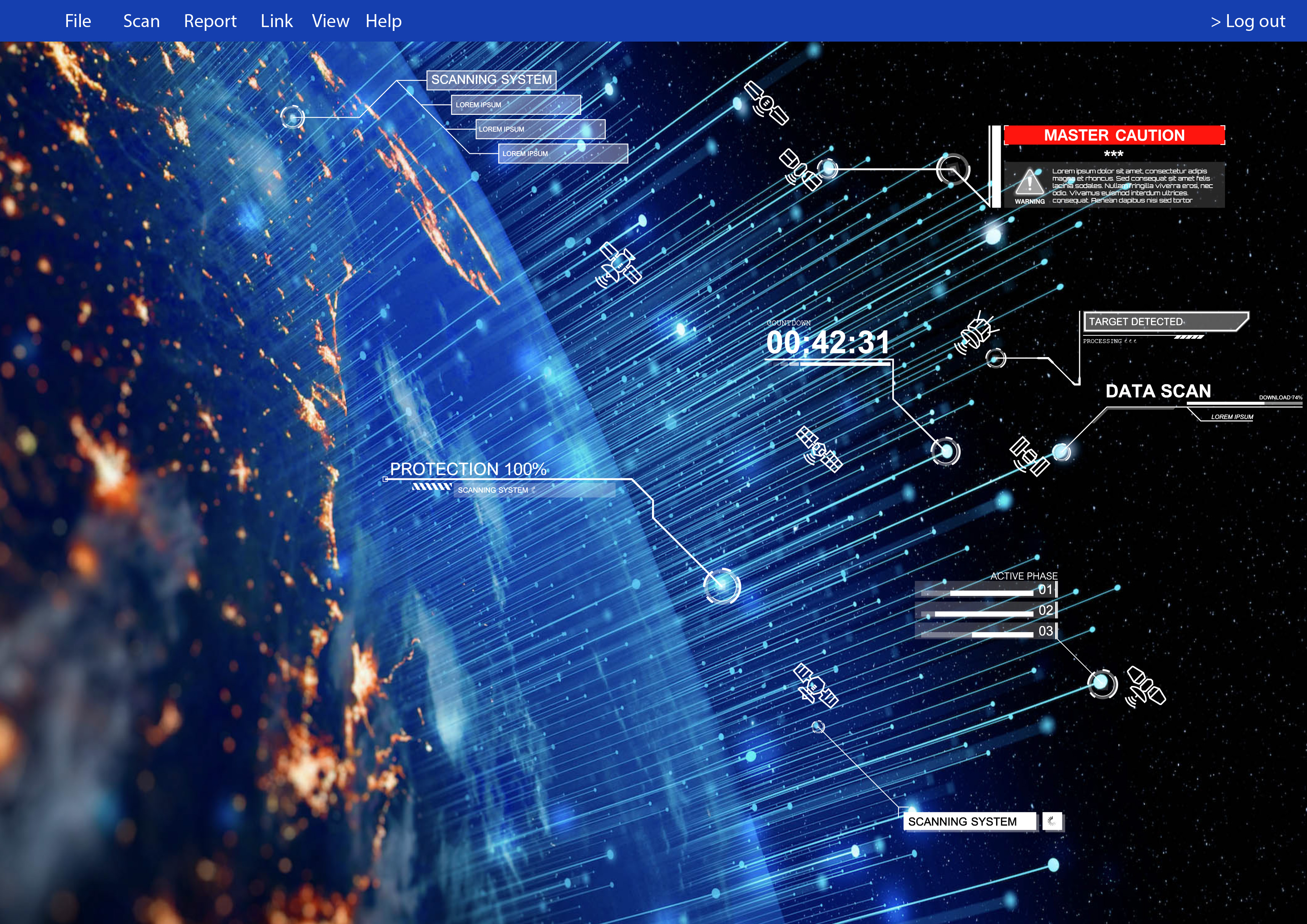Viewport: 1307px width, 924px height.
Task: Click the probe satellite icon beside Target Detected
Action: click(x=976, y=333)
